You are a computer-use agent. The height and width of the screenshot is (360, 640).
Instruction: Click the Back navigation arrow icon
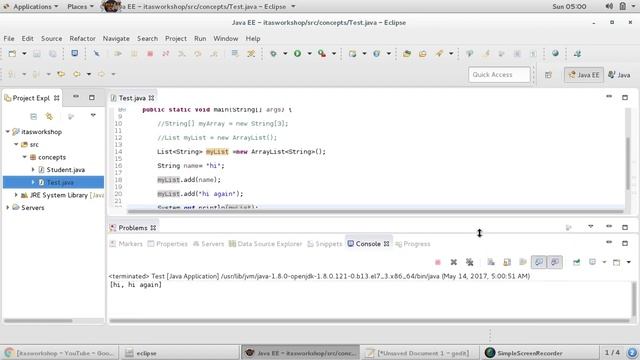(76, 74)
